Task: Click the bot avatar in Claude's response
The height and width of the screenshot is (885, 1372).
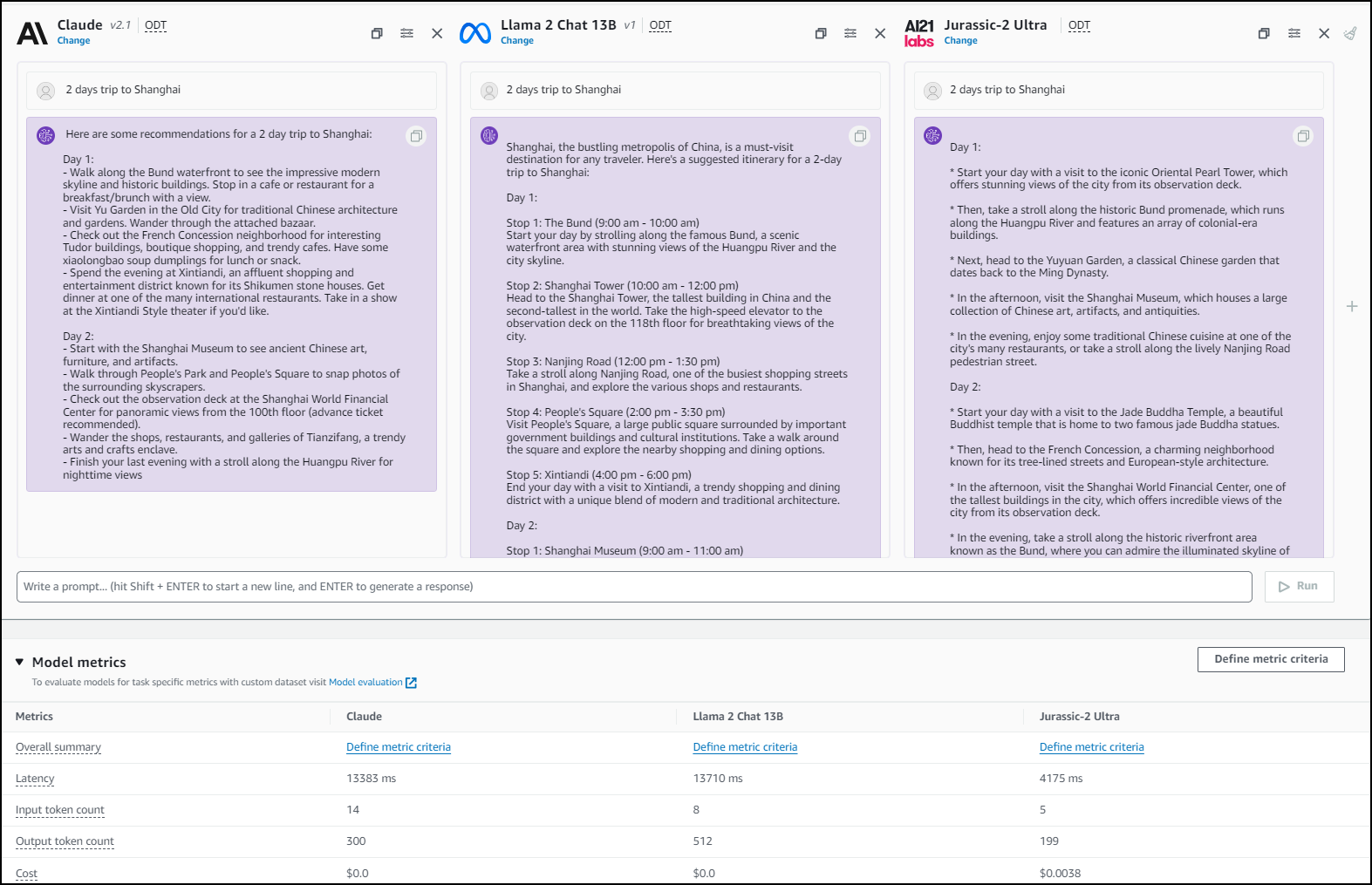Action: [46, 135]
